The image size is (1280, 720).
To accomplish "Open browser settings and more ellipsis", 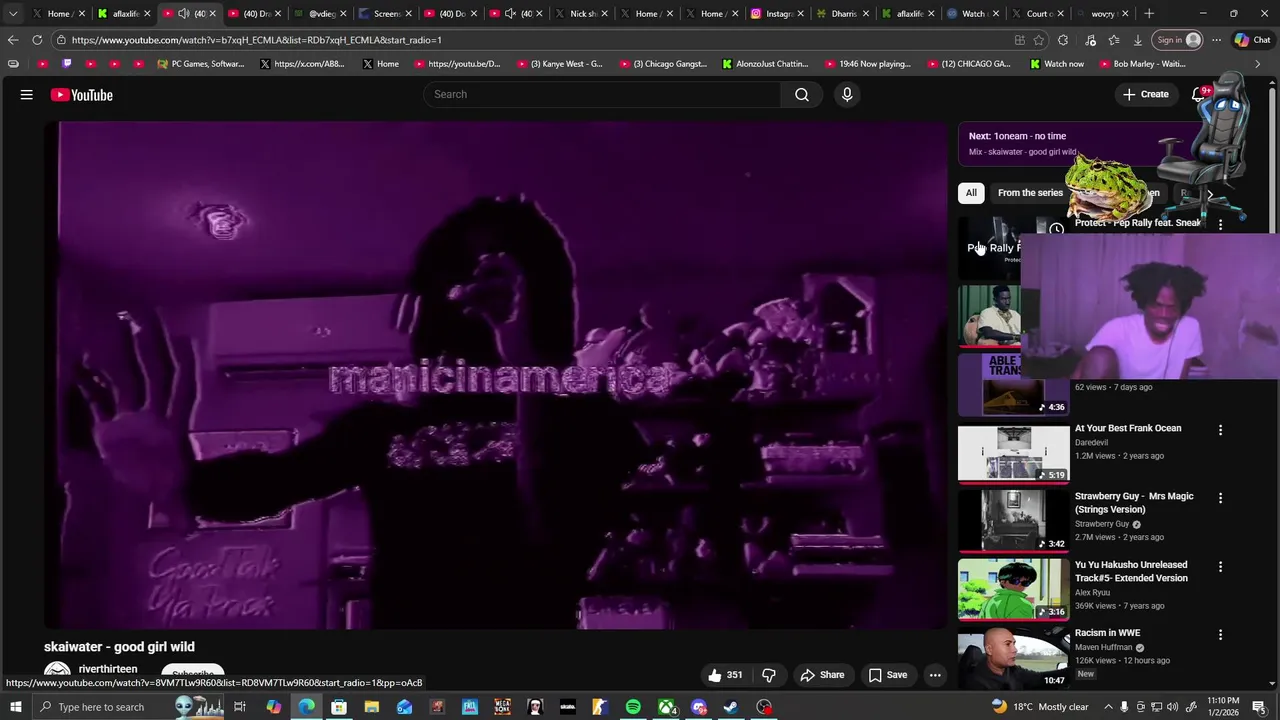I will (x=1216, y=40).
